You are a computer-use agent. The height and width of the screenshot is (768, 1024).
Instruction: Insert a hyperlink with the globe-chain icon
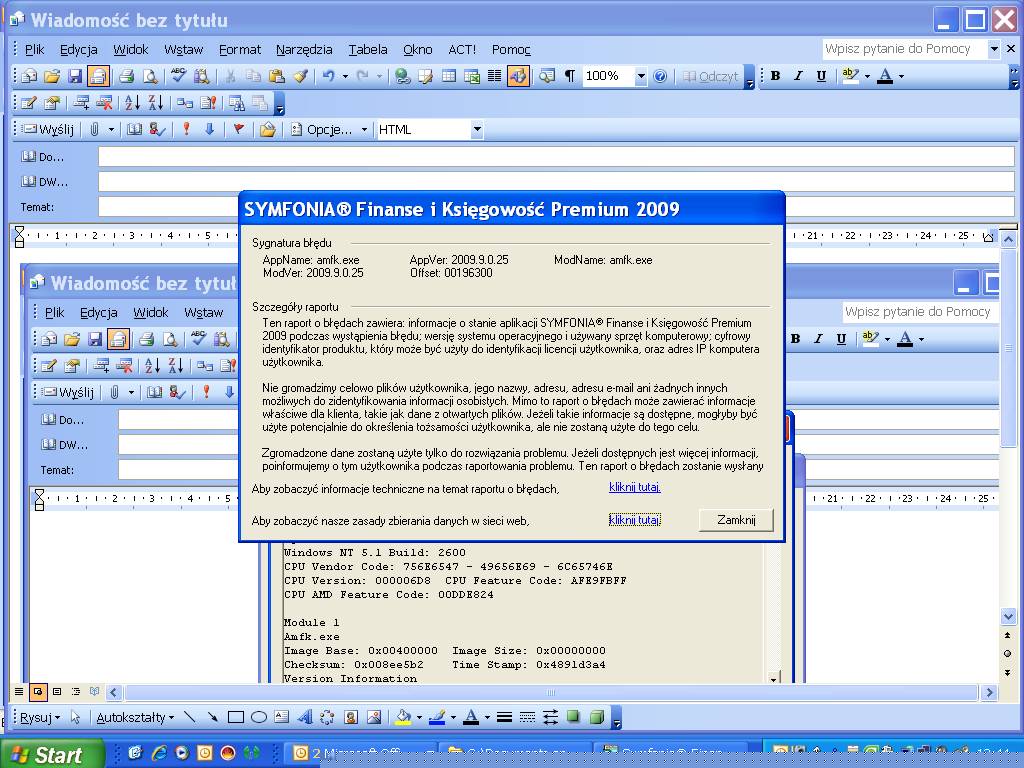[x=403, y=76]
